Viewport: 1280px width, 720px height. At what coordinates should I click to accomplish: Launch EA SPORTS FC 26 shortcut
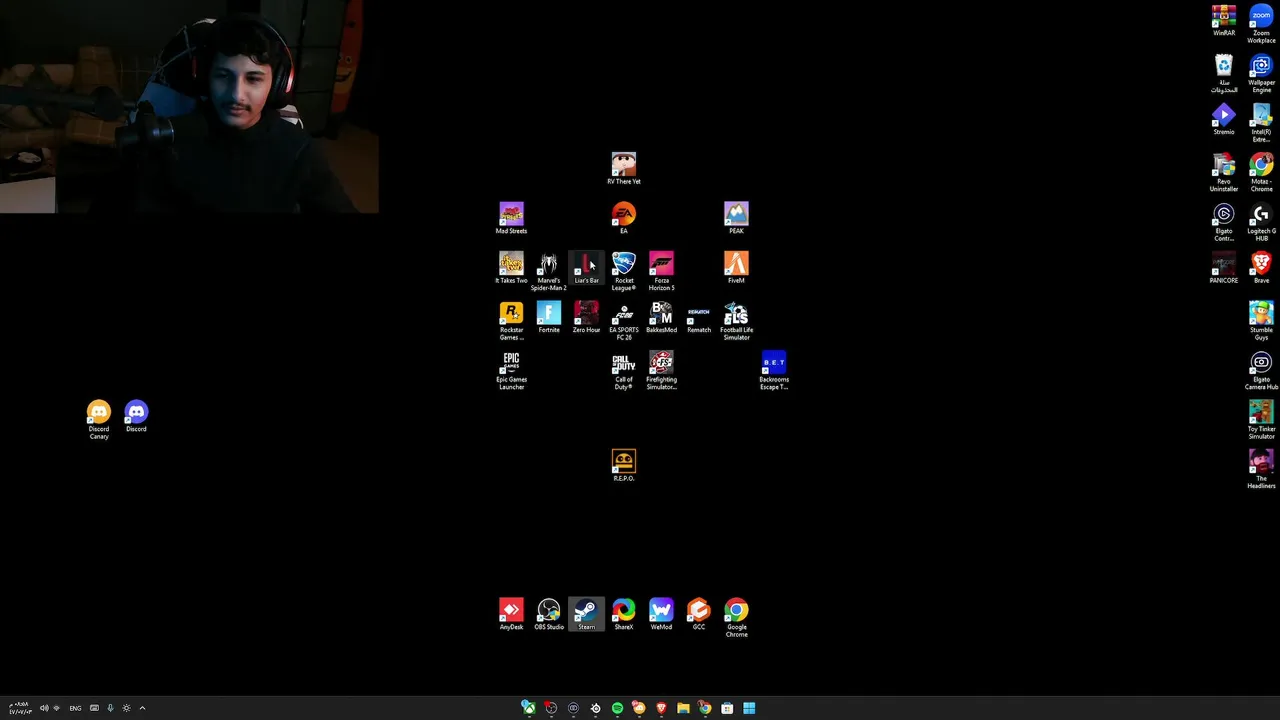pyautogui.click(x=624, y=321)
